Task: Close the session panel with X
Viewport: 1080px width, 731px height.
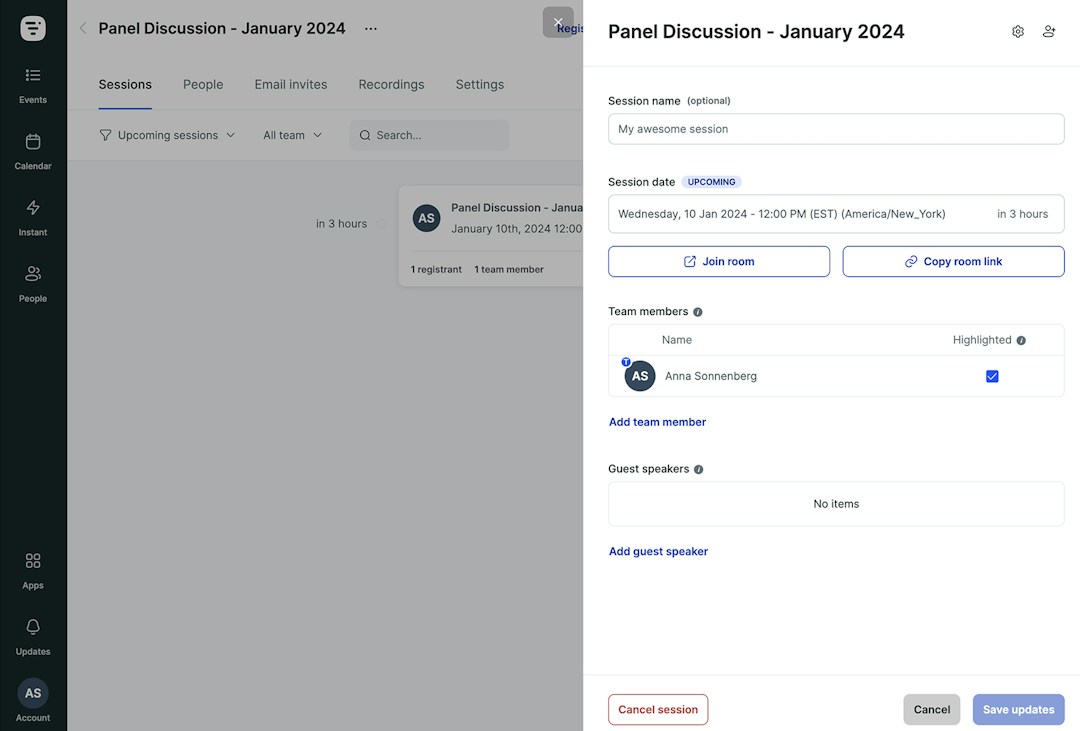Action: pos(558,22)
